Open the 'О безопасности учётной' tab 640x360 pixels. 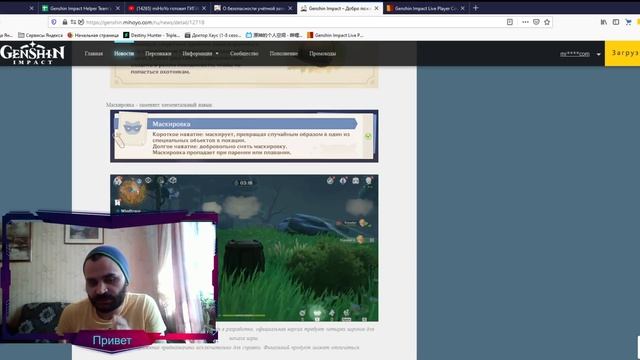coord(249,8)
